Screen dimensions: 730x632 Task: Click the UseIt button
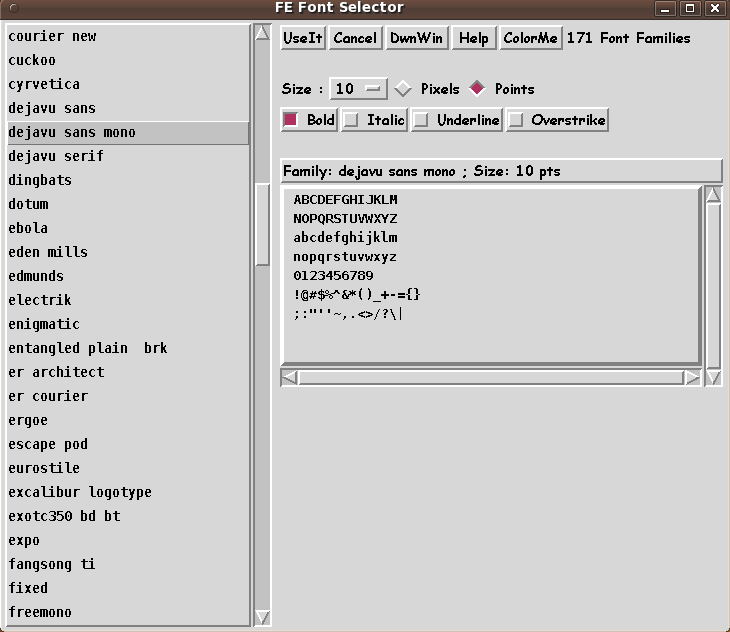(303, 38)
